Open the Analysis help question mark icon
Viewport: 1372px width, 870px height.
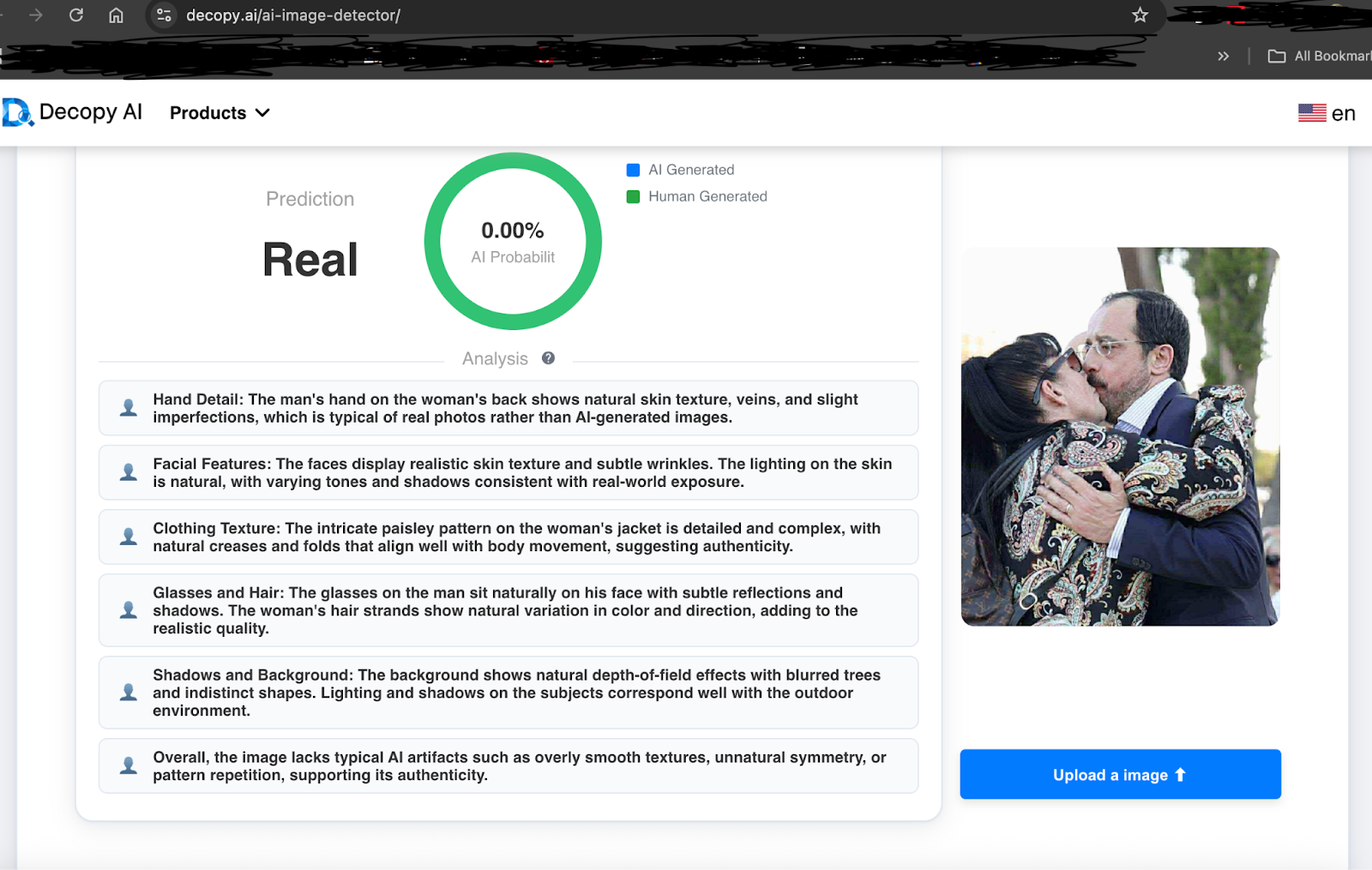(x=548, y=358)
